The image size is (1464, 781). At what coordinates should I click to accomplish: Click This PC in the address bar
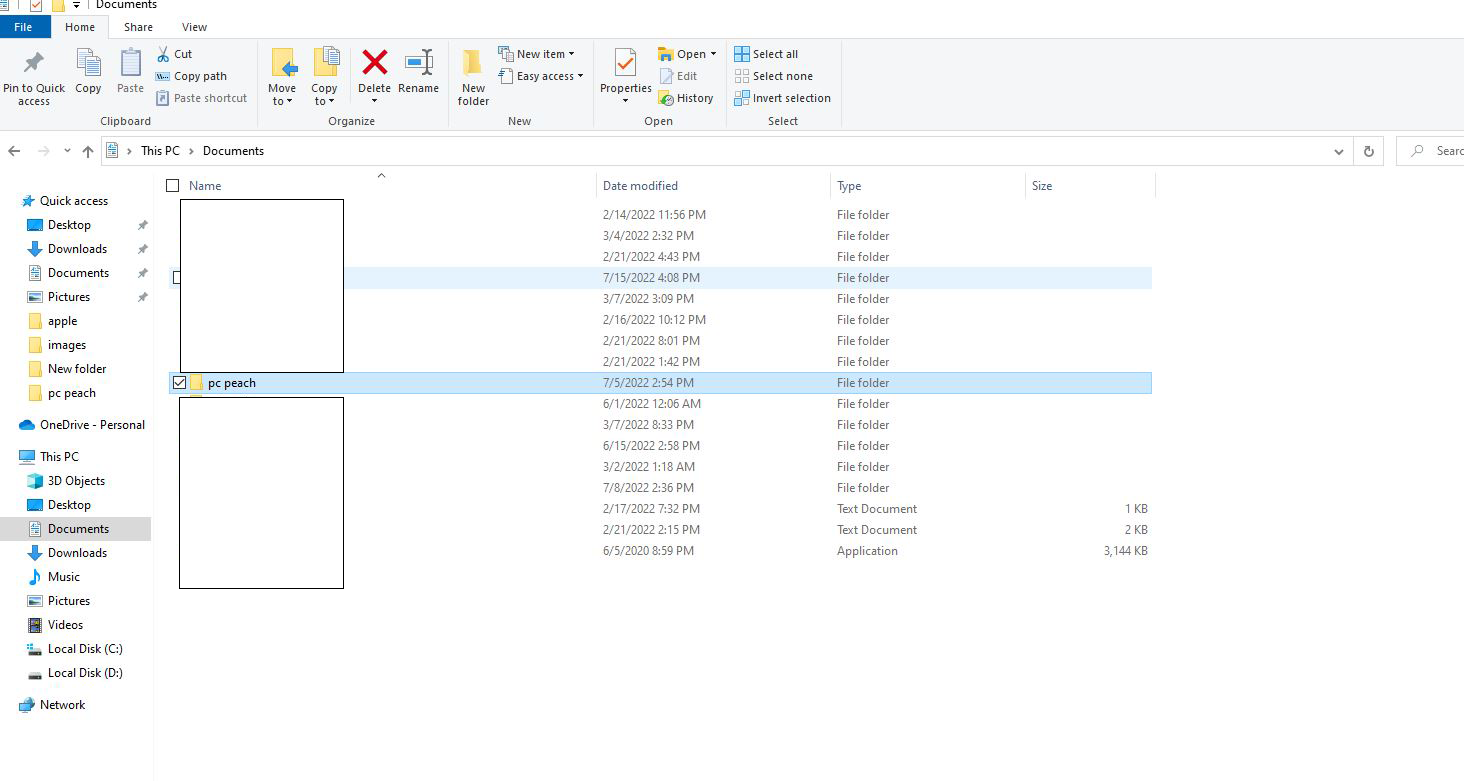click(x=160, y=151)
